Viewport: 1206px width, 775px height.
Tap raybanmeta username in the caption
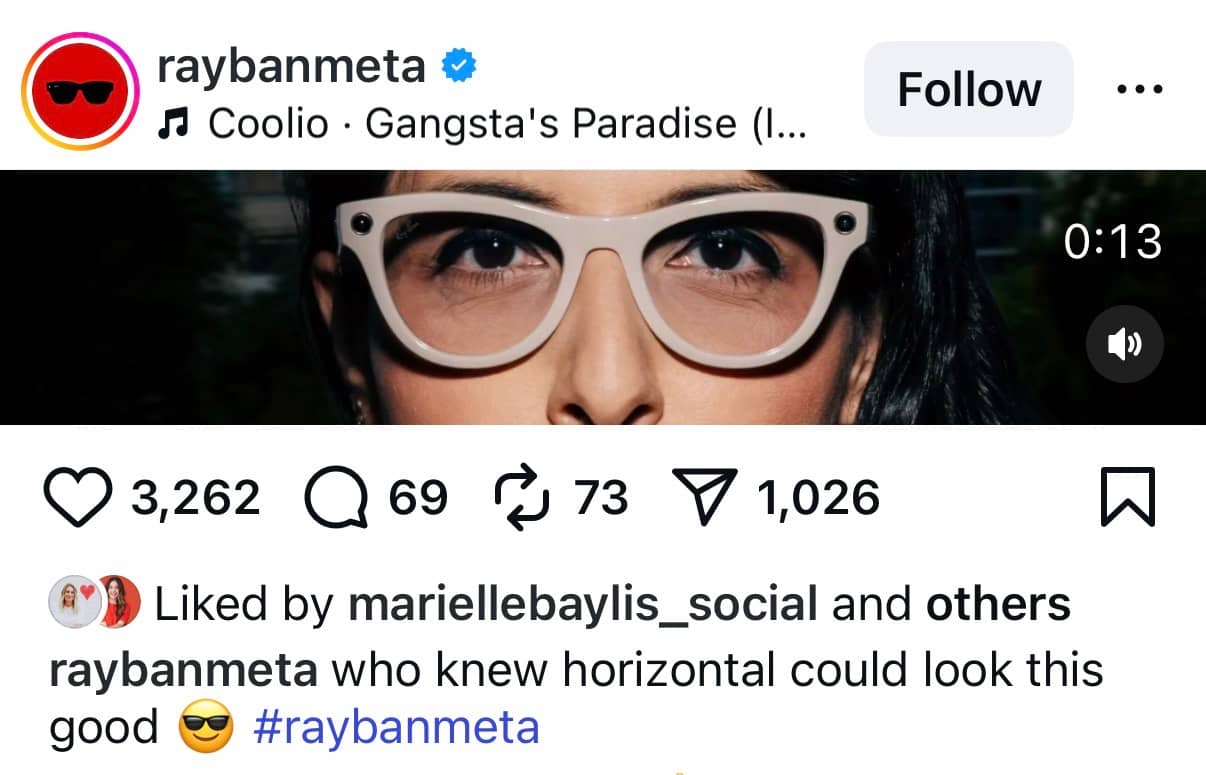pyautogui.click(x=184, y=671)
